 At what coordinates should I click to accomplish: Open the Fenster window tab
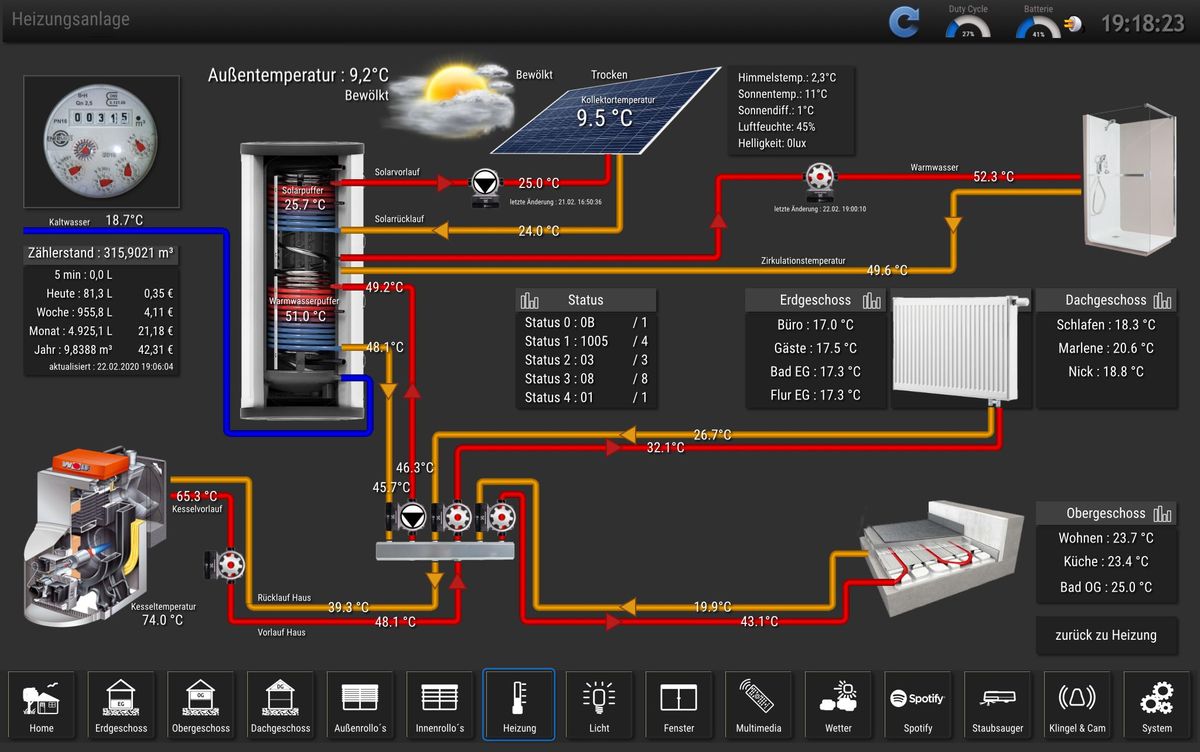click(x=679, y=706)
